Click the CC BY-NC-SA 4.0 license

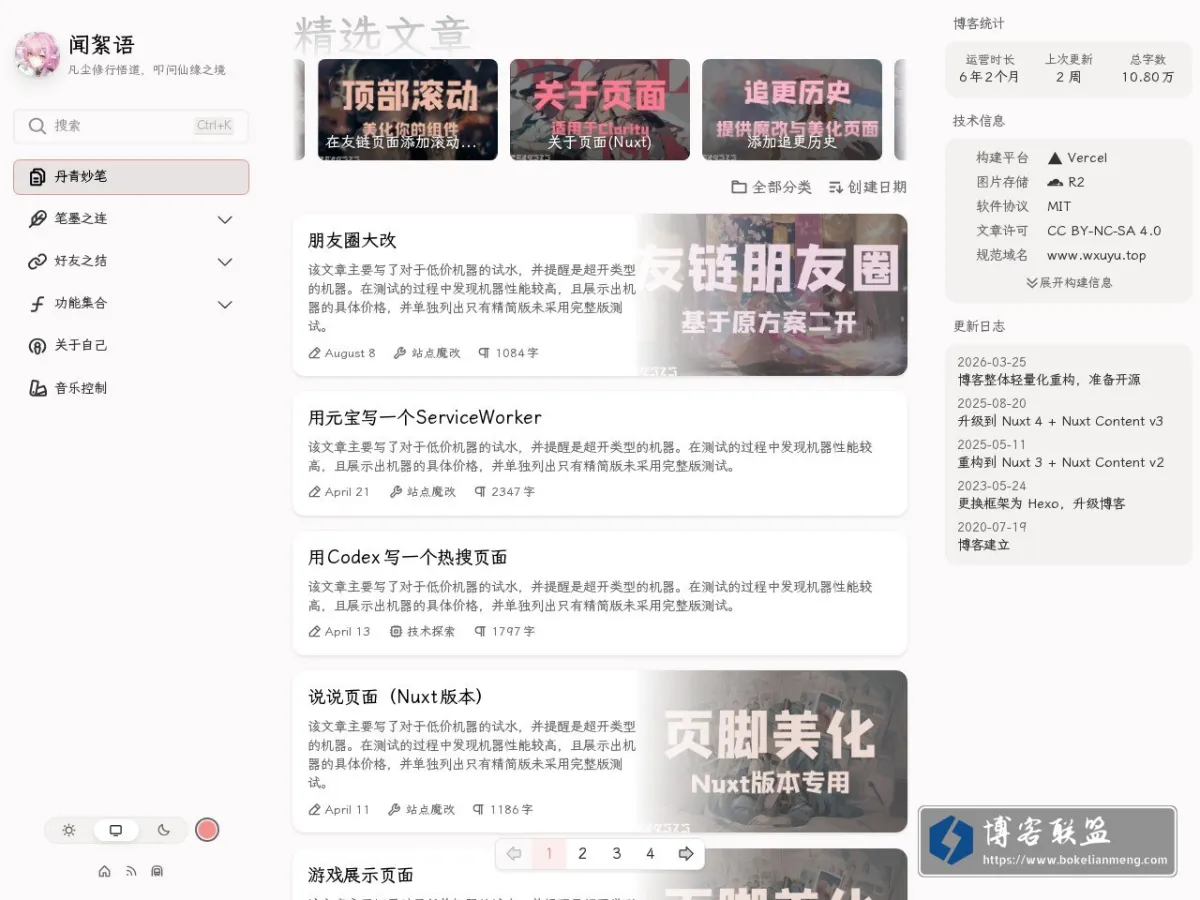tap(1104, 231)
